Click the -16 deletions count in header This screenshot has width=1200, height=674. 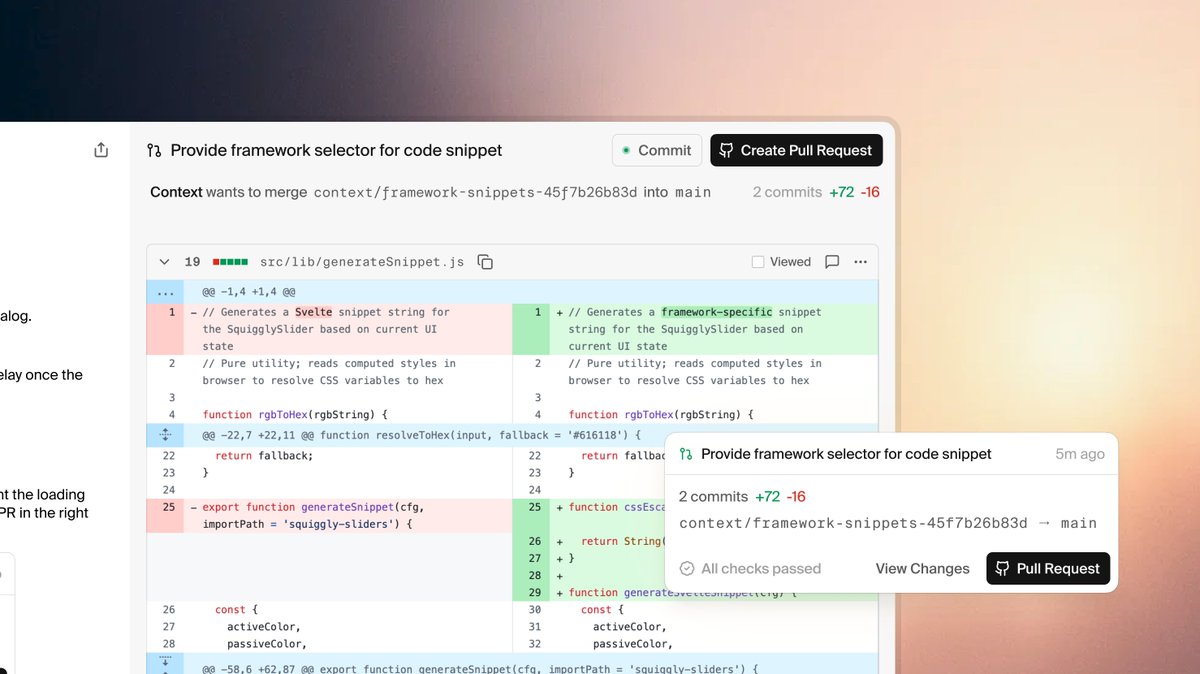tap(870, 192)
